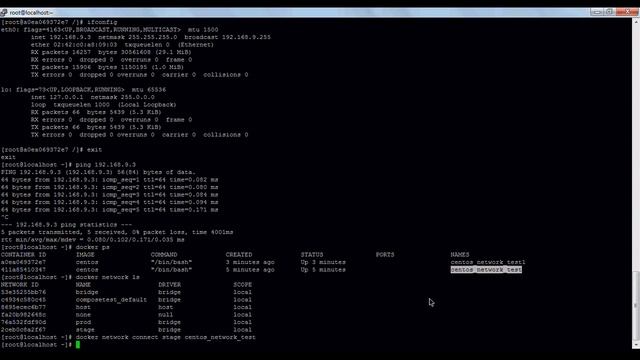Click the 'lo: flags=73' line
640x360 pixels.
pos(83,90)
